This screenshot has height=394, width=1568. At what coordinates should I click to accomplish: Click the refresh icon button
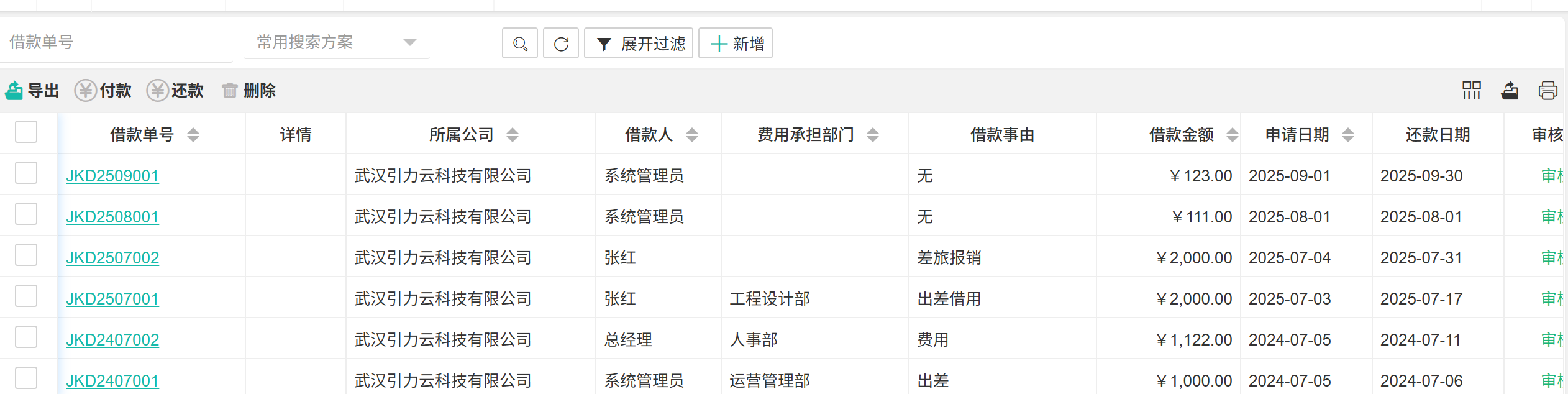coord(560,44)
